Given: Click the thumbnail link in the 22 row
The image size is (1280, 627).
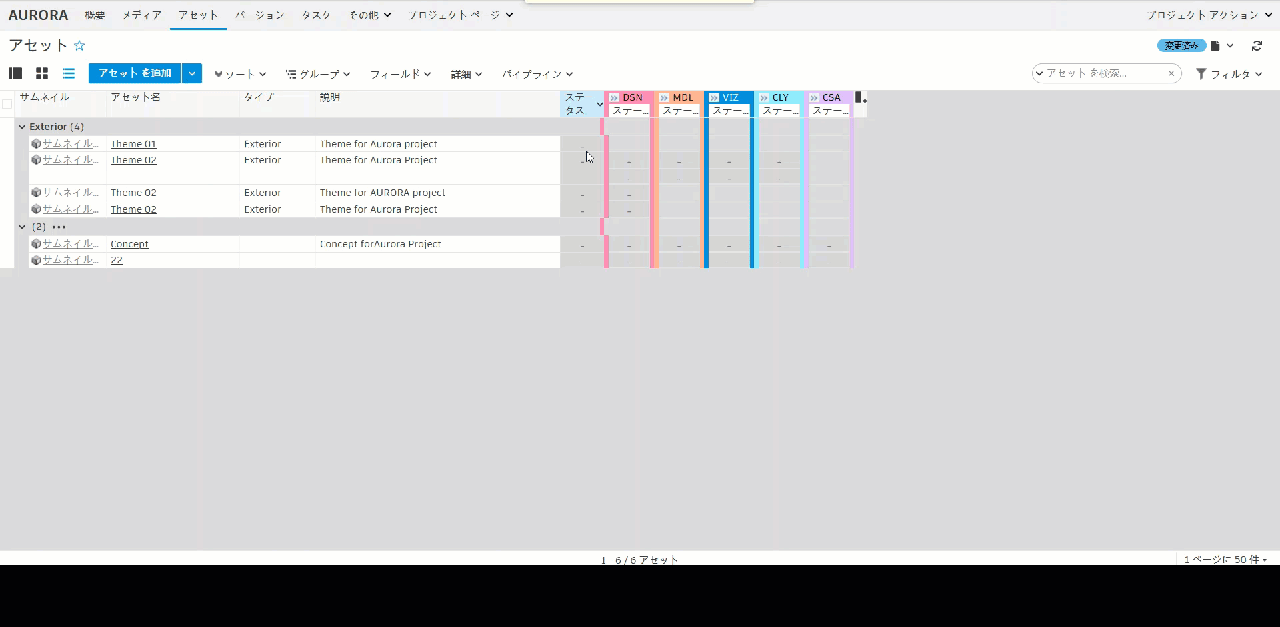Looking at the screenshot, I should (70, 259).
